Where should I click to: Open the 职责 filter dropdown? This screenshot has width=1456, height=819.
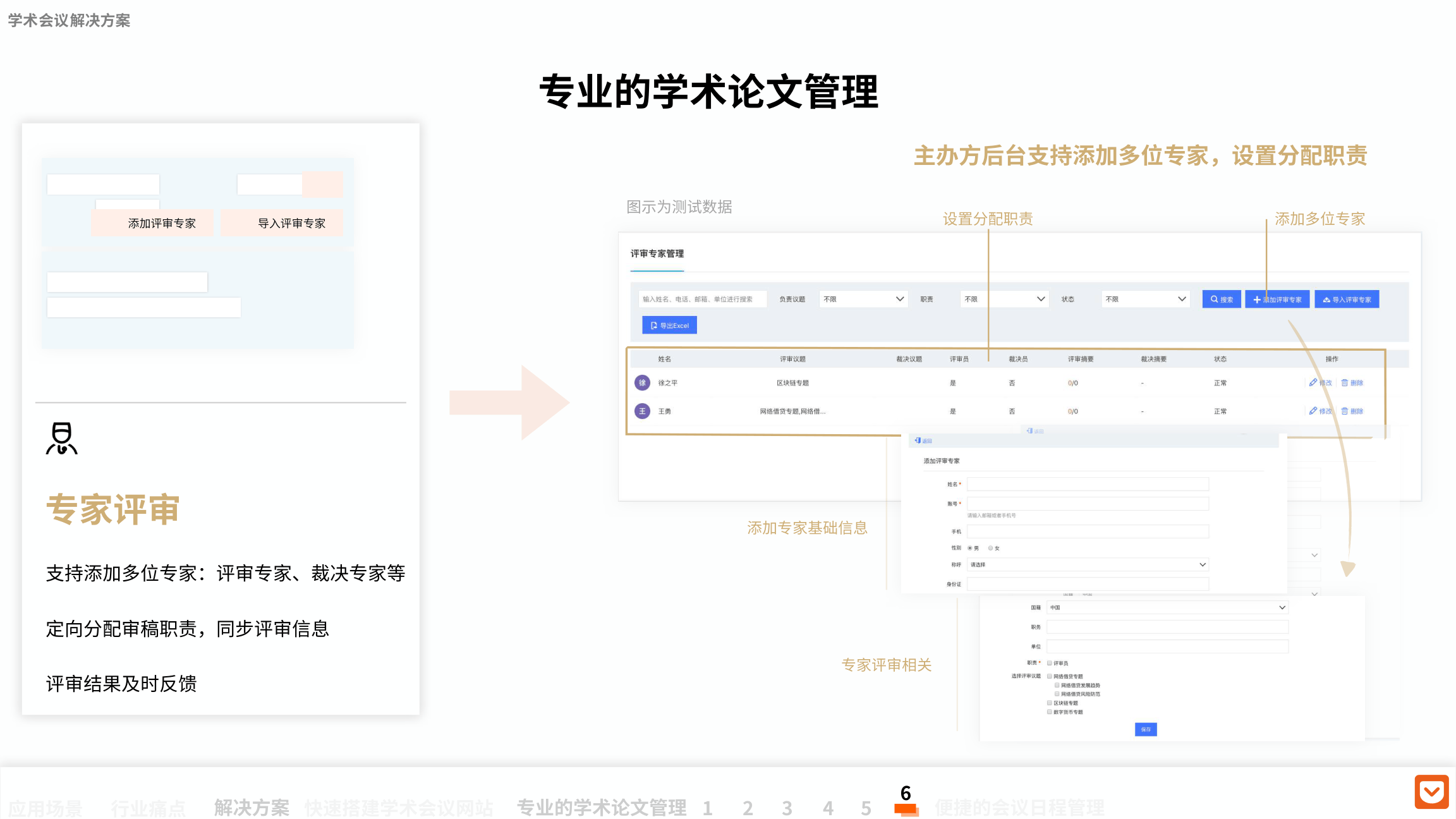coord(1005,300)
